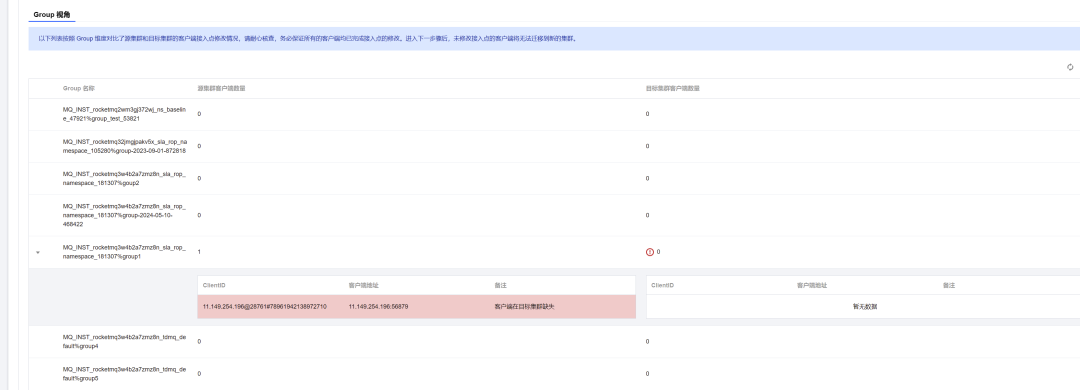The height and width of the screenshot is (390, 1080).
Task: Select group name ending tdmq_default%group5
Action: coord(124,373)
